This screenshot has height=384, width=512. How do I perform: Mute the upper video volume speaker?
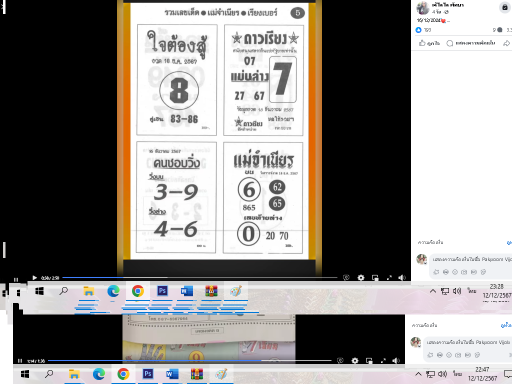point(402,277)
